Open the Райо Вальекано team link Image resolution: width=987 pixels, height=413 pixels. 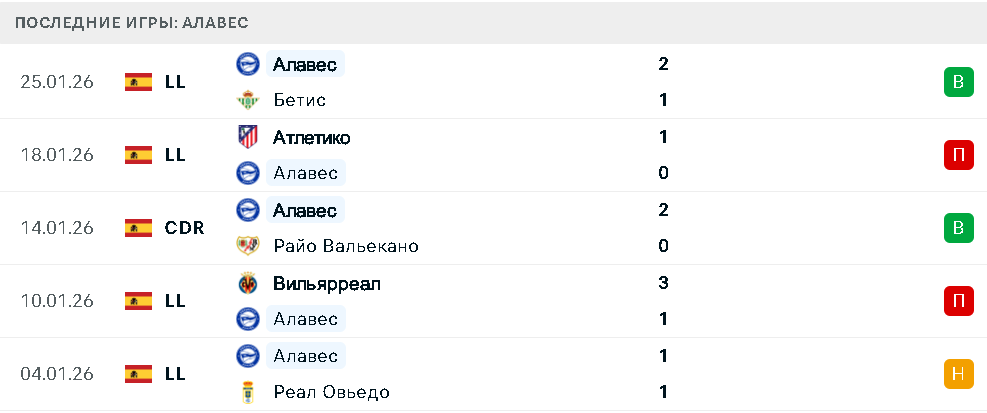point(345,246)
